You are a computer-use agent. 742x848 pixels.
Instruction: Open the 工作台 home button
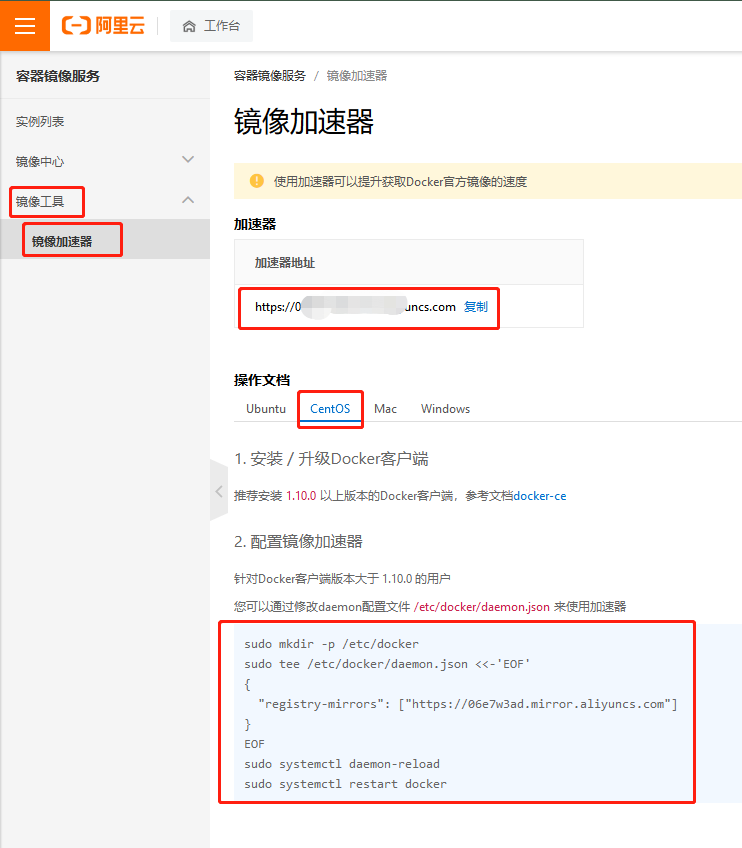(211, 26)
